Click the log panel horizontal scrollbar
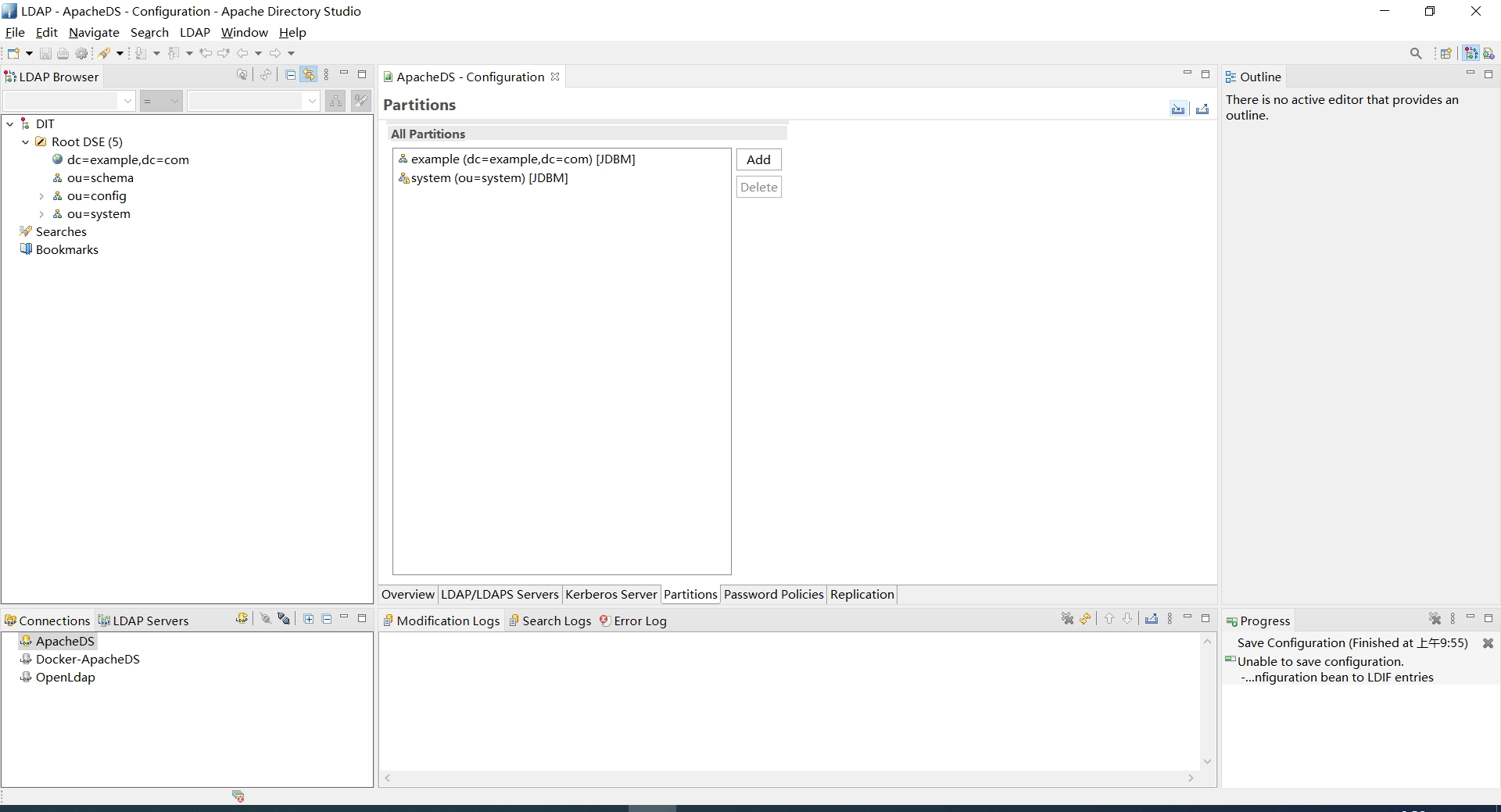Viewport: 1501px width, 812px height. pos(789,778)
